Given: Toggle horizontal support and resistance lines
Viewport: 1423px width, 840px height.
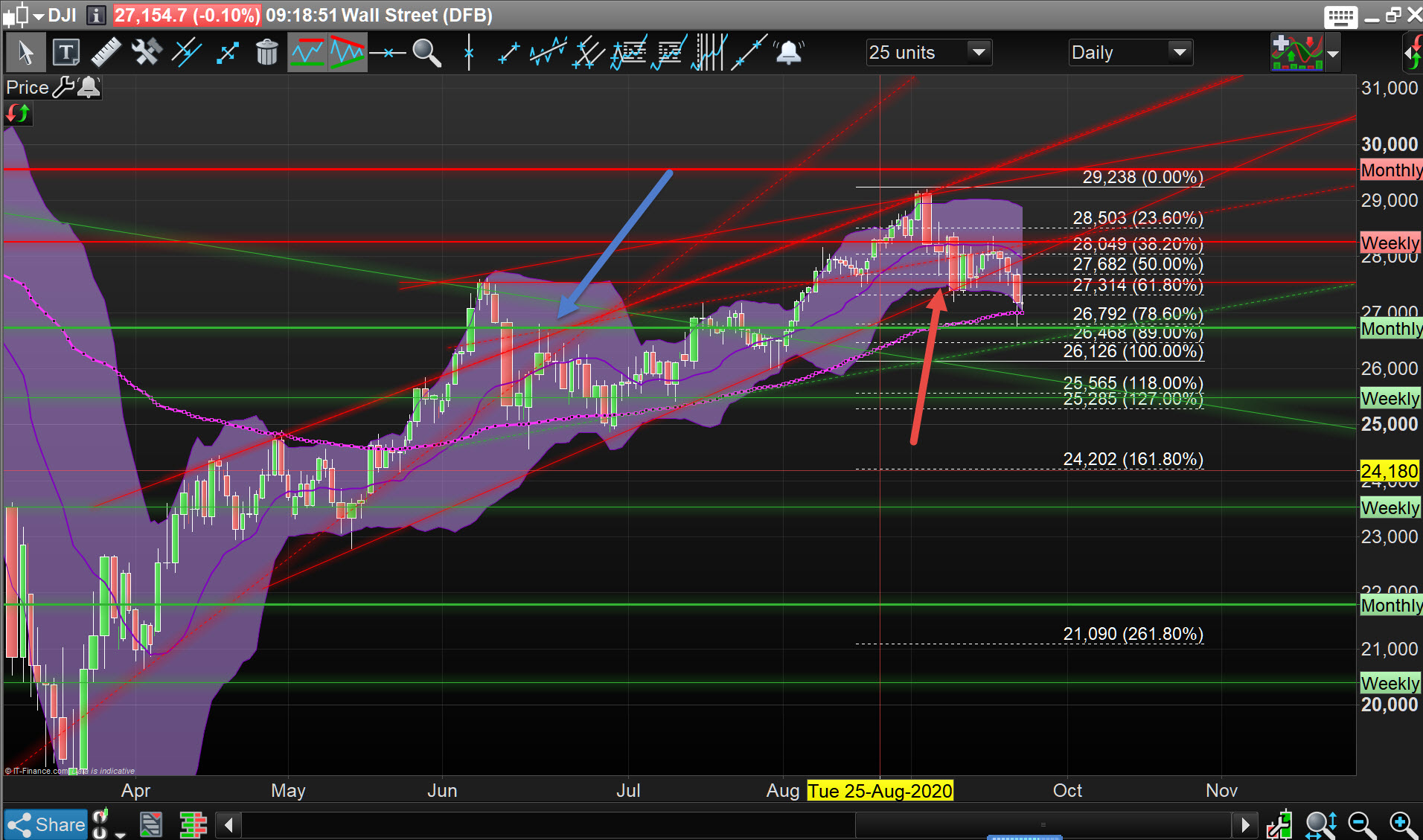Looking at the screenshot, I should (307, 53).
